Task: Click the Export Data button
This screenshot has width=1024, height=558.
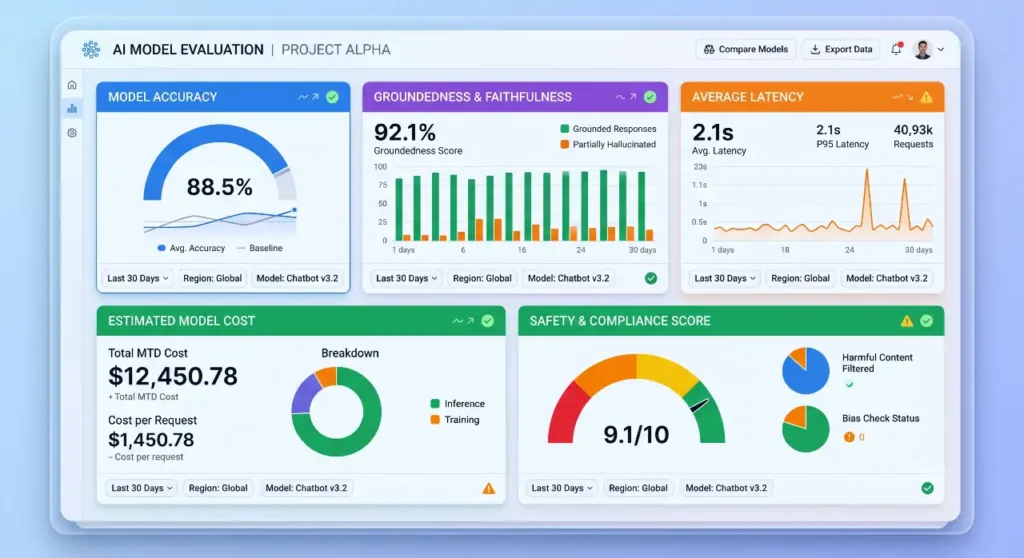Action: (841, 49)
